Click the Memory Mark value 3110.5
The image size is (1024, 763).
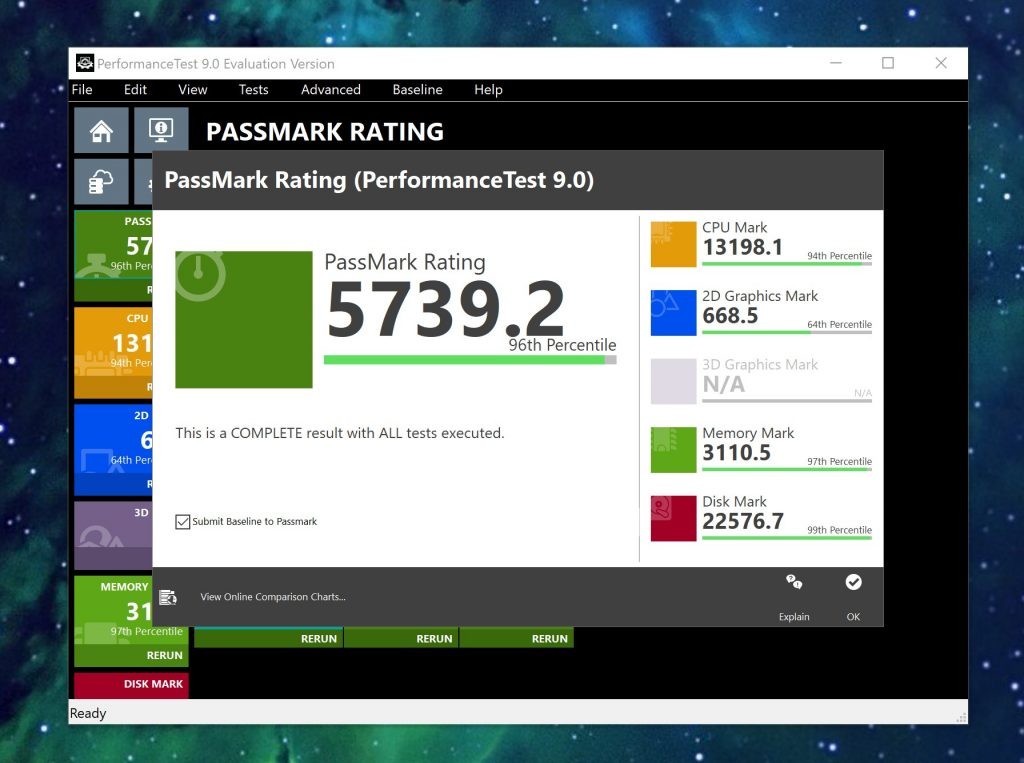point(737,453)
